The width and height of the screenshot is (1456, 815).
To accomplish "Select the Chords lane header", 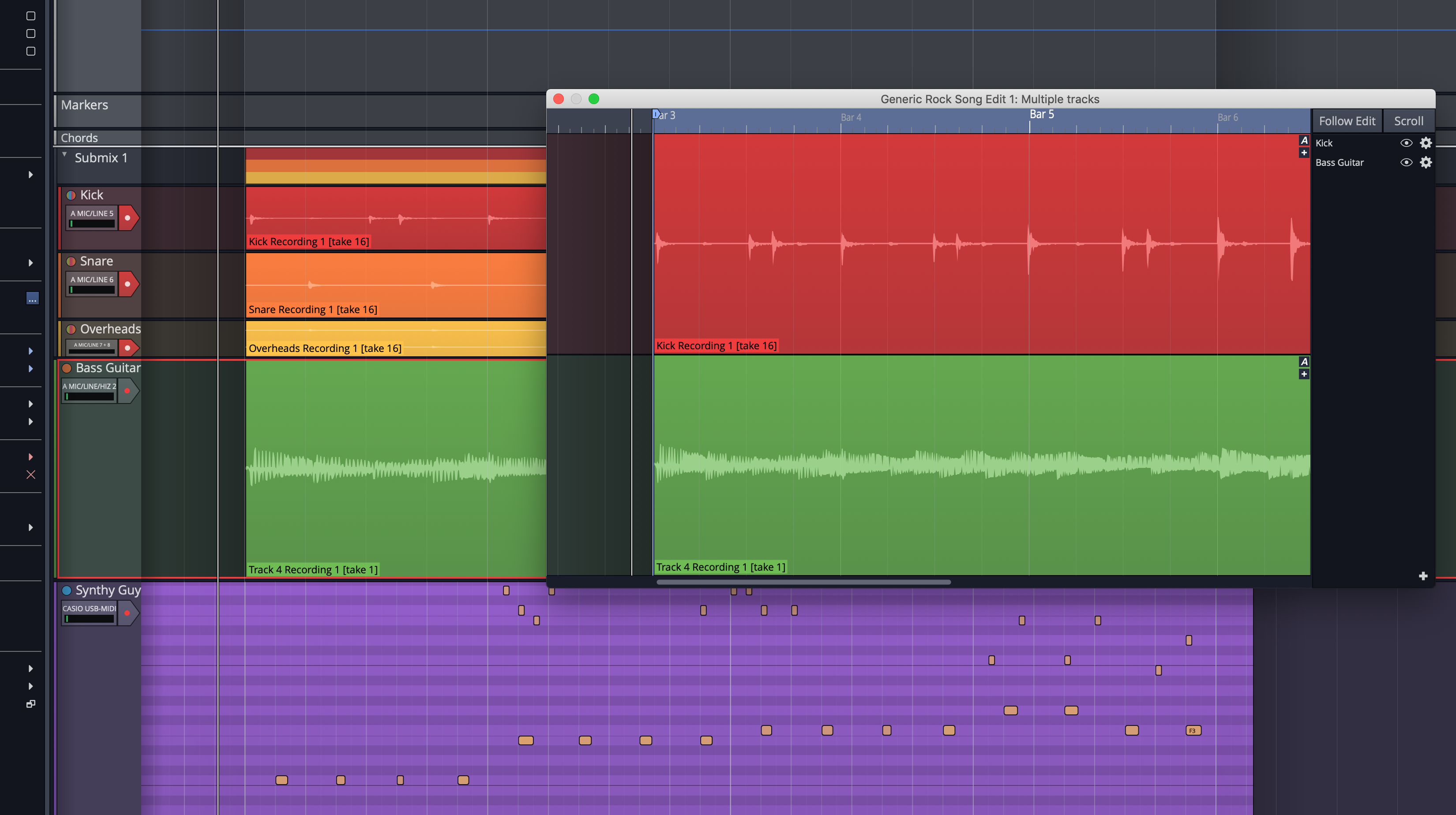I will point(79,137).
